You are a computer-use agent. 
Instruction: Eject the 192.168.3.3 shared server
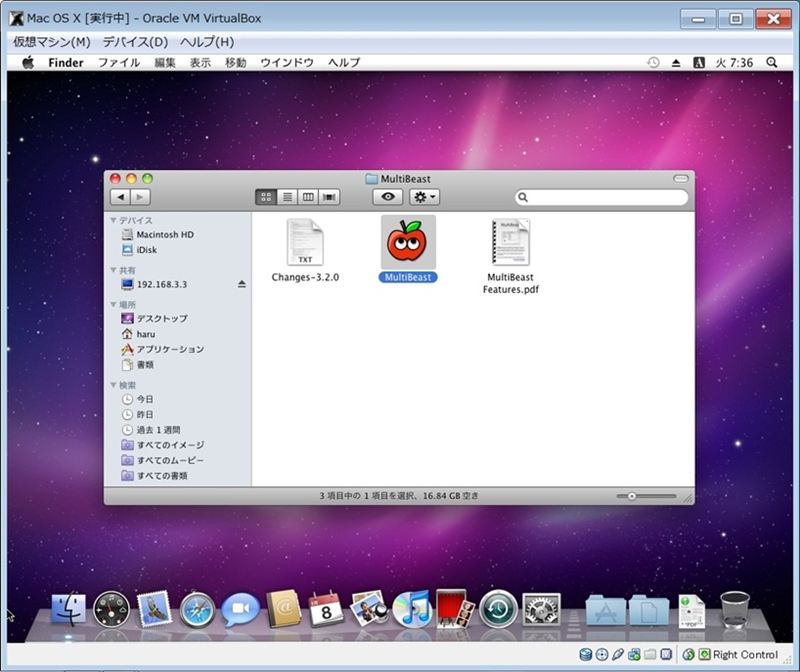click(x=242, y=284)
